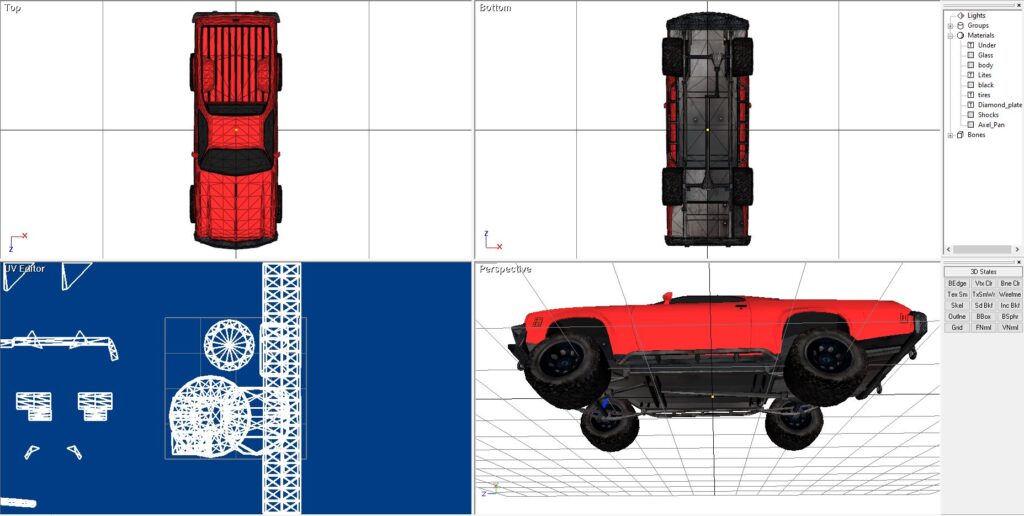
Task: Toggle BBox bounding box display
Action: tap(984, 316)
